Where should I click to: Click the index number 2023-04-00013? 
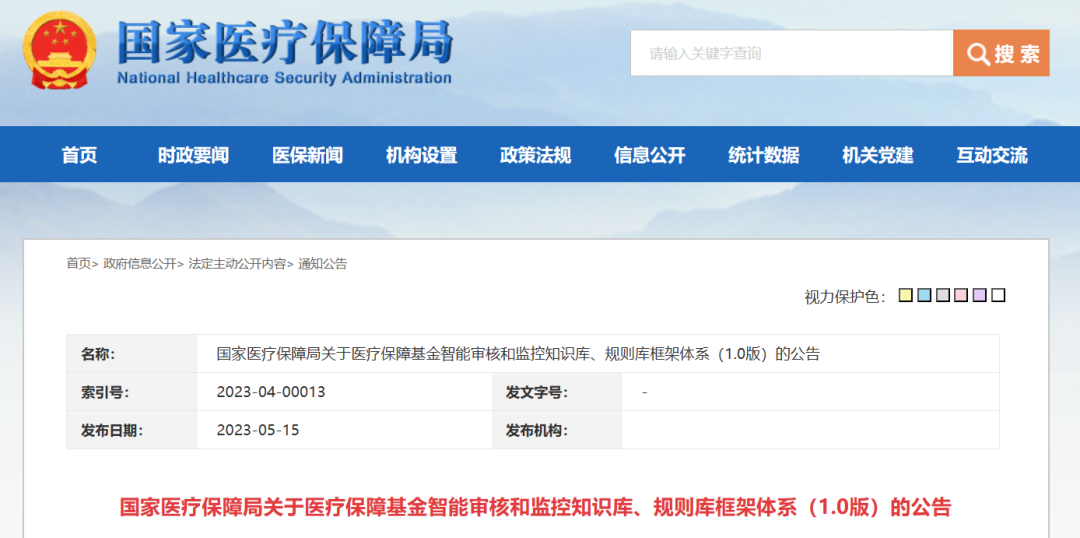271,392
